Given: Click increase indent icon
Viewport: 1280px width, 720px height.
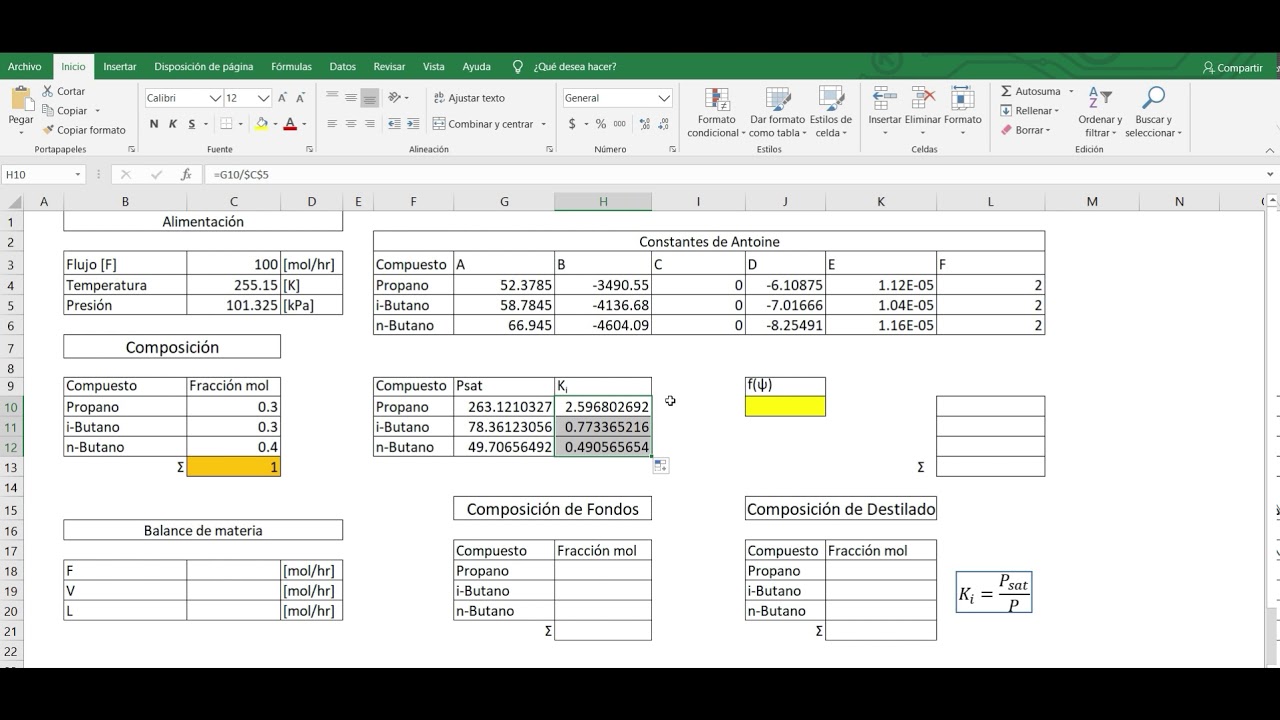Looking at the screenshot, I should tap(414, 124).
